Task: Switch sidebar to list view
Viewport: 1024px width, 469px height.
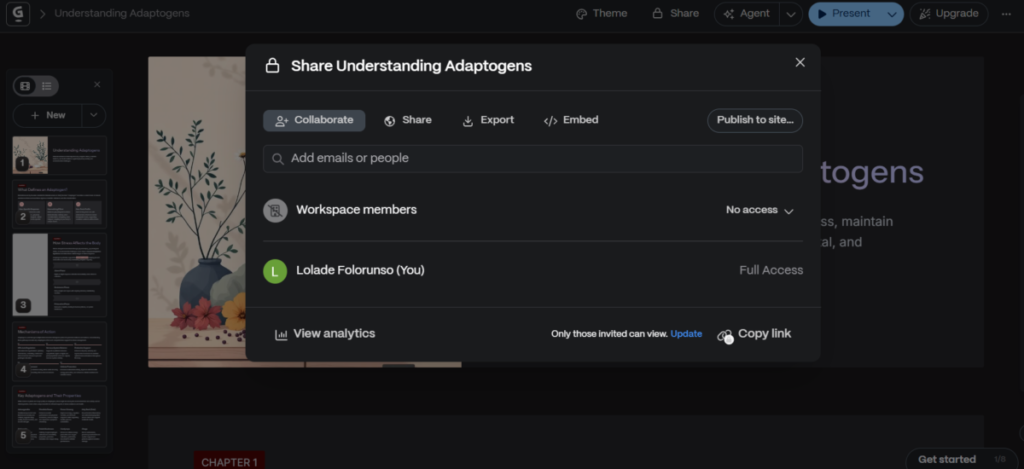Action: tap(47, 86)
